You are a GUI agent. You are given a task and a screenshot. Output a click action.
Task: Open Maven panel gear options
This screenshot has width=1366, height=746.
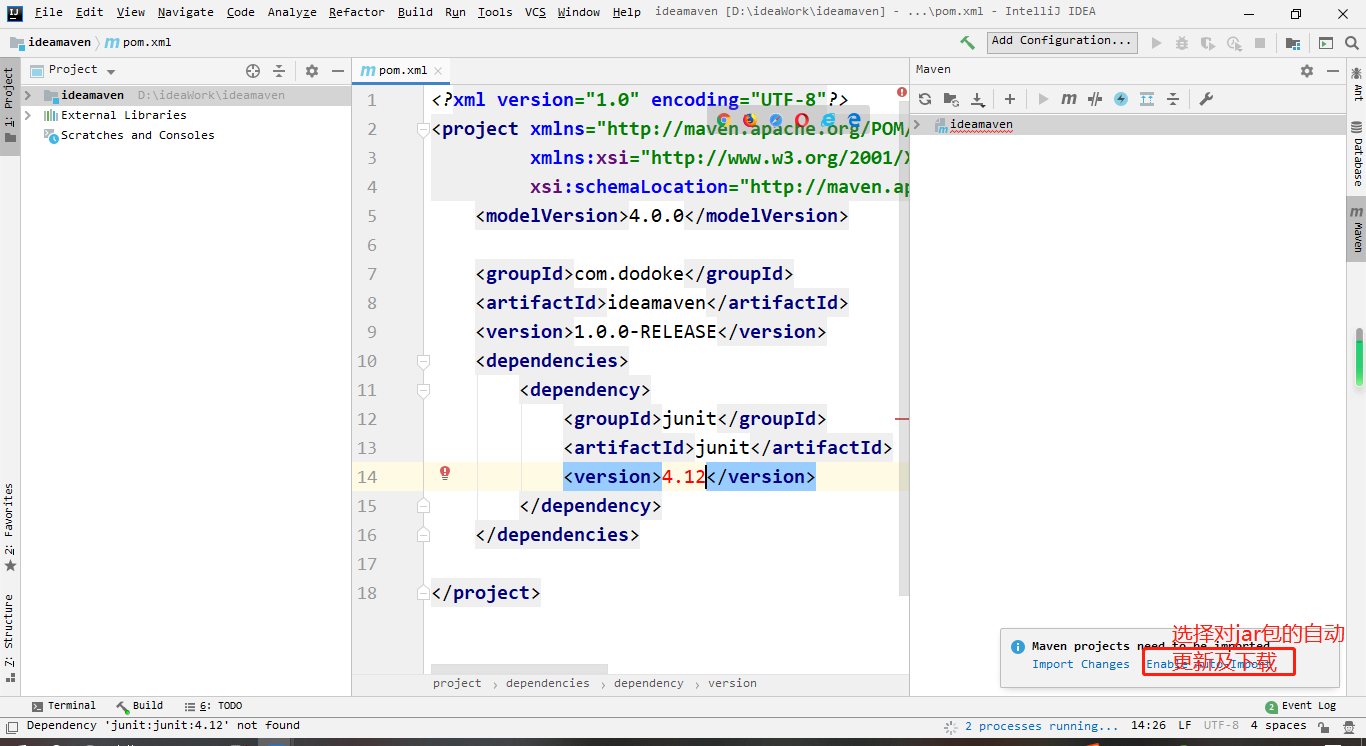(1307, 71)
